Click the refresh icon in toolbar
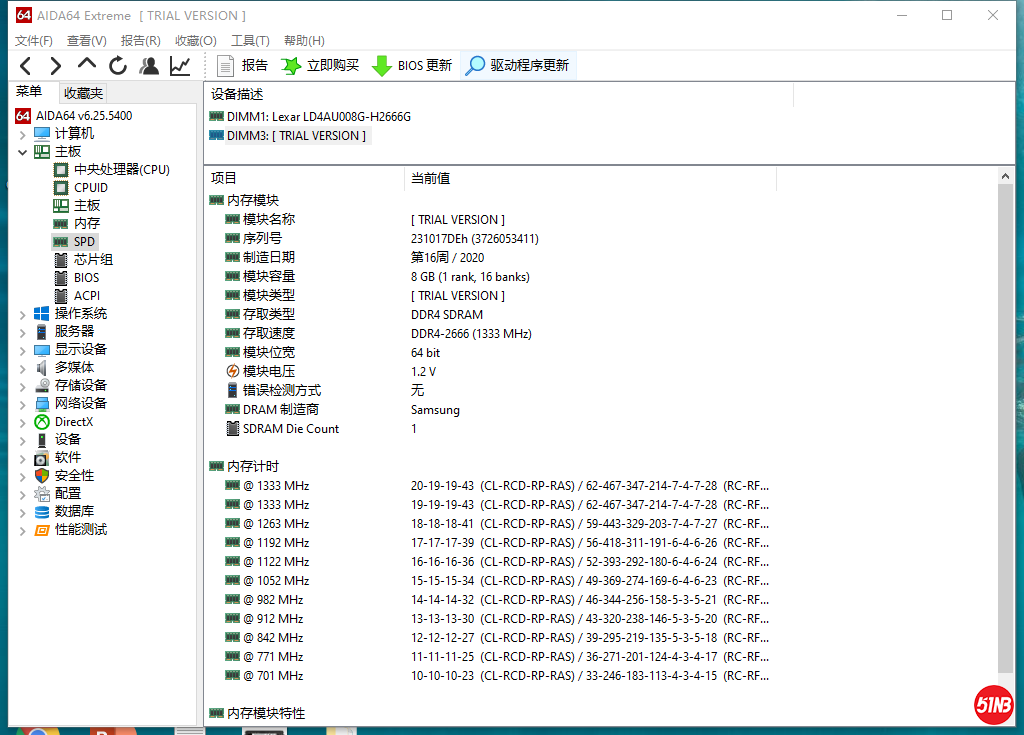The image size is (1024, 735). tap(118, 66)
